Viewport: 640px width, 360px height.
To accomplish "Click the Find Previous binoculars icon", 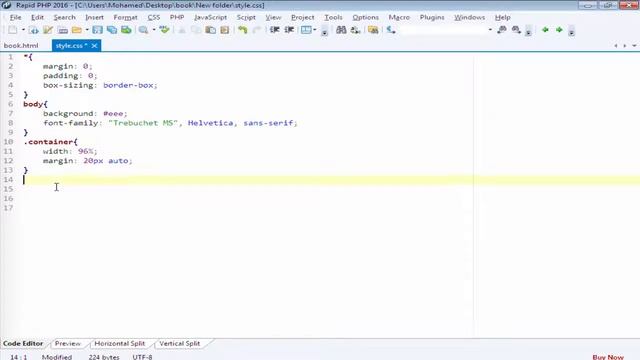I will click(502, 30).
